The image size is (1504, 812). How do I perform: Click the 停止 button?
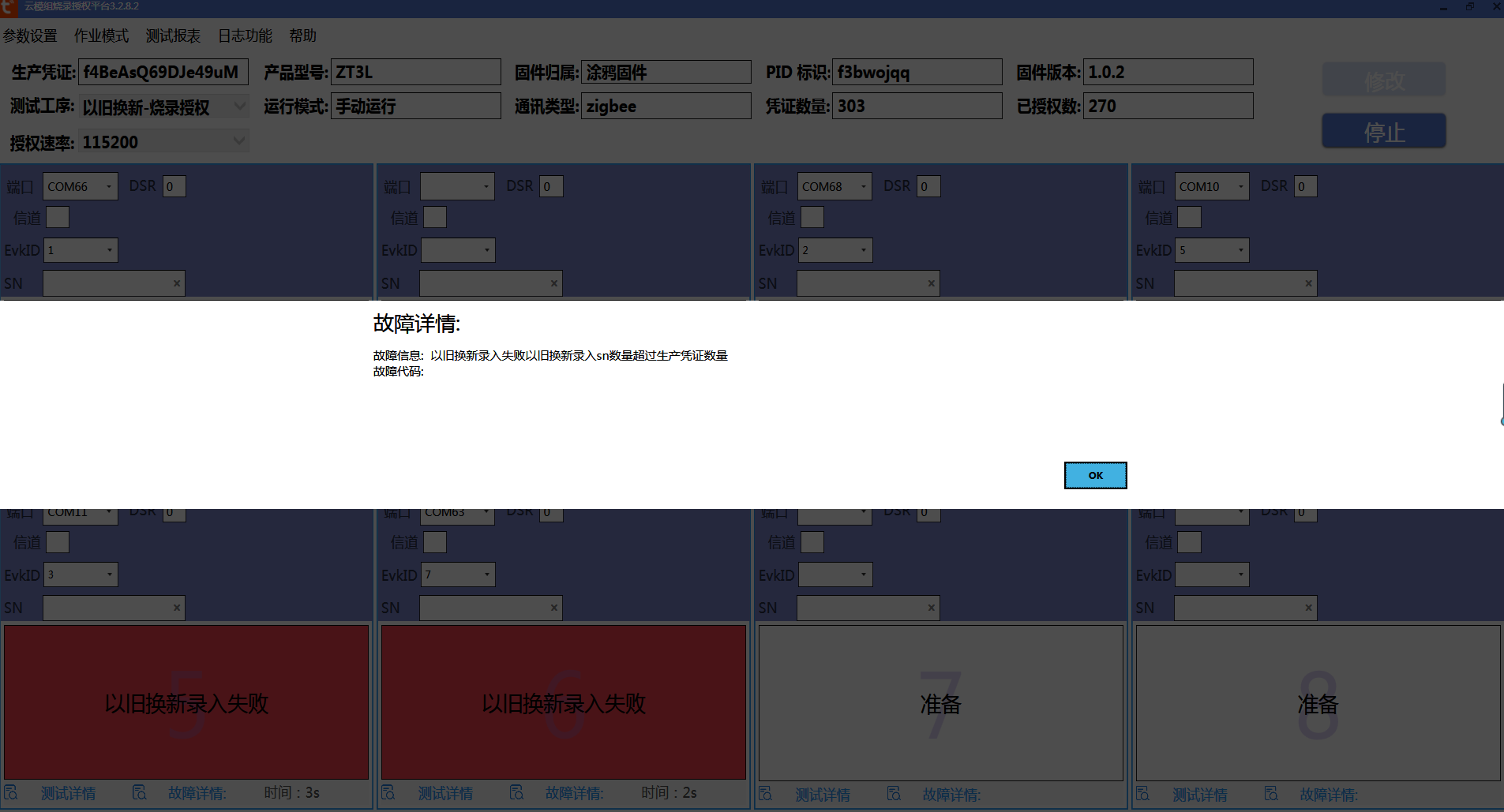tap(1384, 131)
